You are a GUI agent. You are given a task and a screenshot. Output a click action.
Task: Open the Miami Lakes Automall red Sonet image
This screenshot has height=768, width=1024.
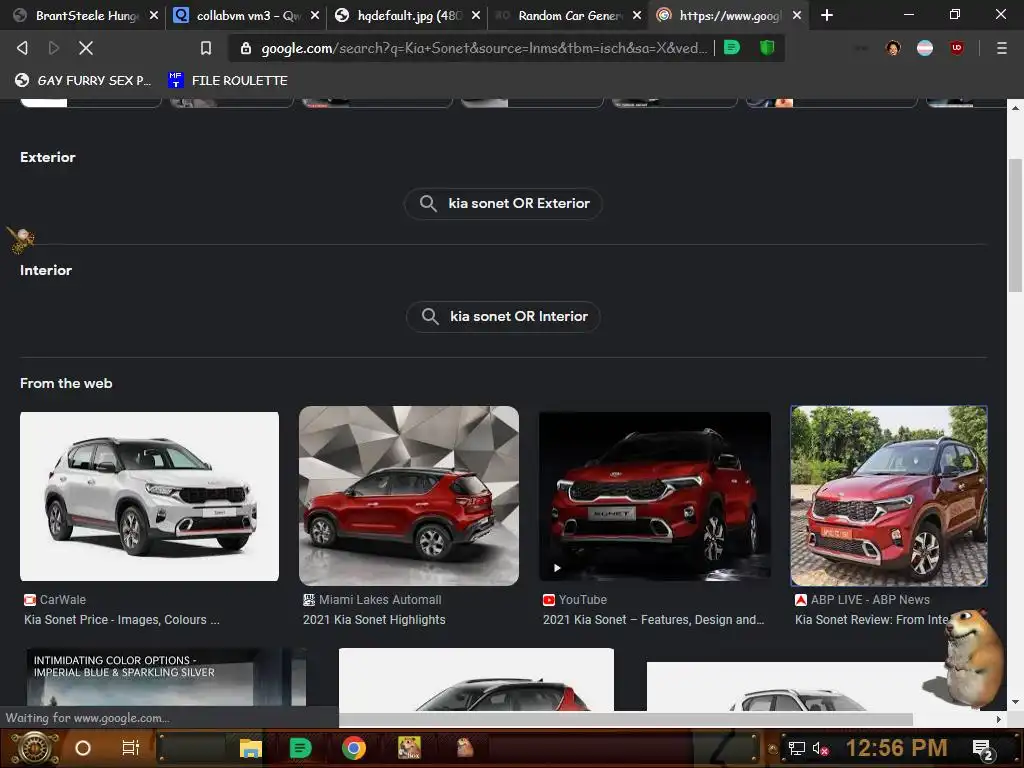(x=409, y=496)
